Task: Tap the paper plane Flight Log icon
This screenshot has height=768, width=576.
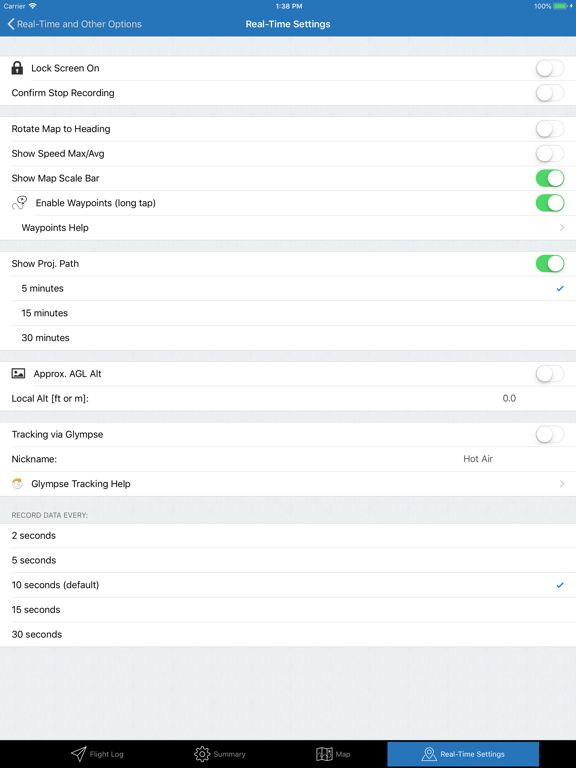Action: tap(78, 754)
